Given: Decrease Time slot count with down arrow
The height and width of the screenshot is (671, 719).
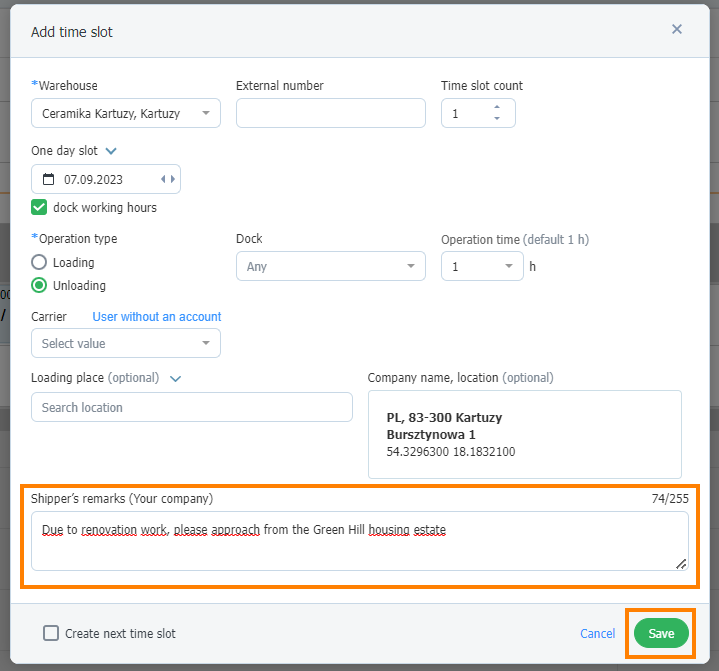Looking at the screenshot, I should (x=497, y=118).
